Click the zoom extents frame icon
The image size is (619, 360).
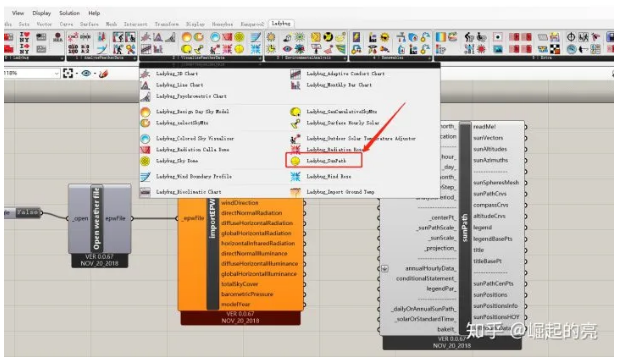(x=68, y=73)
